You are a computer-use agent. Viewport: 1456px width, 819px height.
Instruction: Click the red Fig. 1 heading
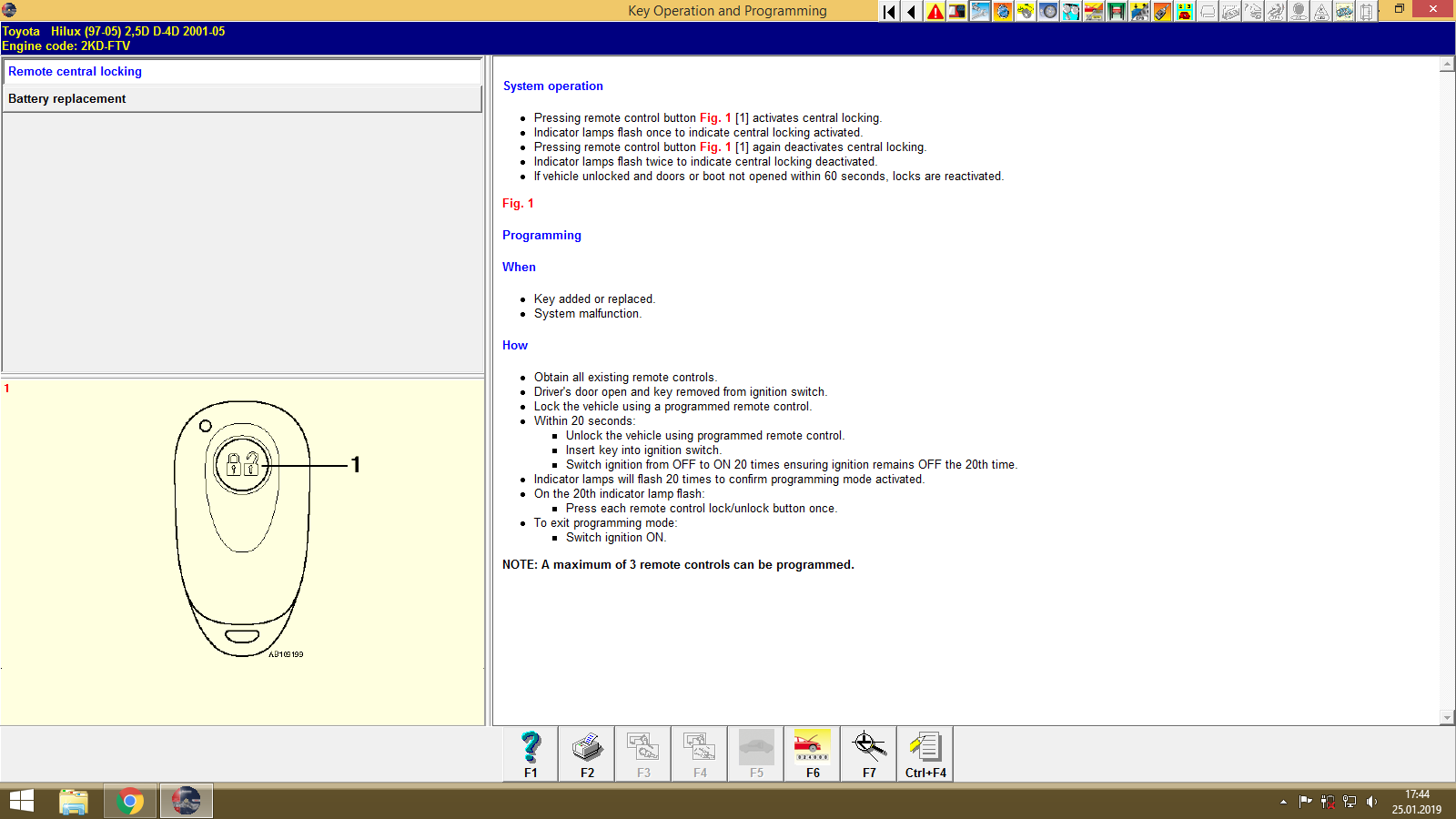[x=517, y=203]
